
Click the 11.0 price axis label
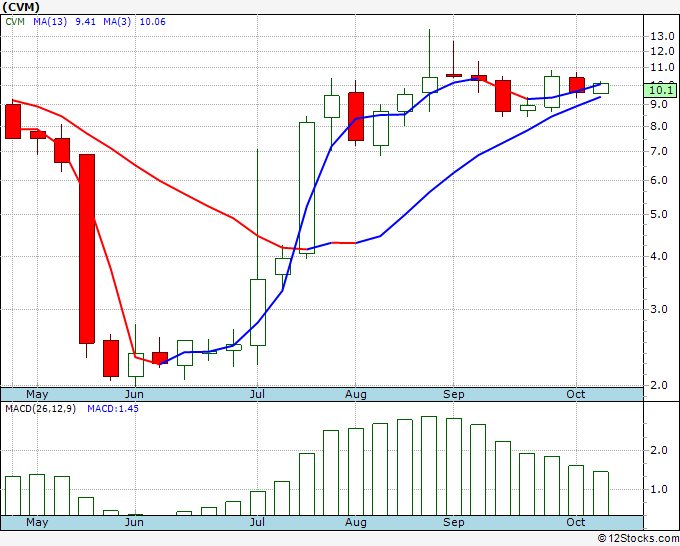click(662, 67)
